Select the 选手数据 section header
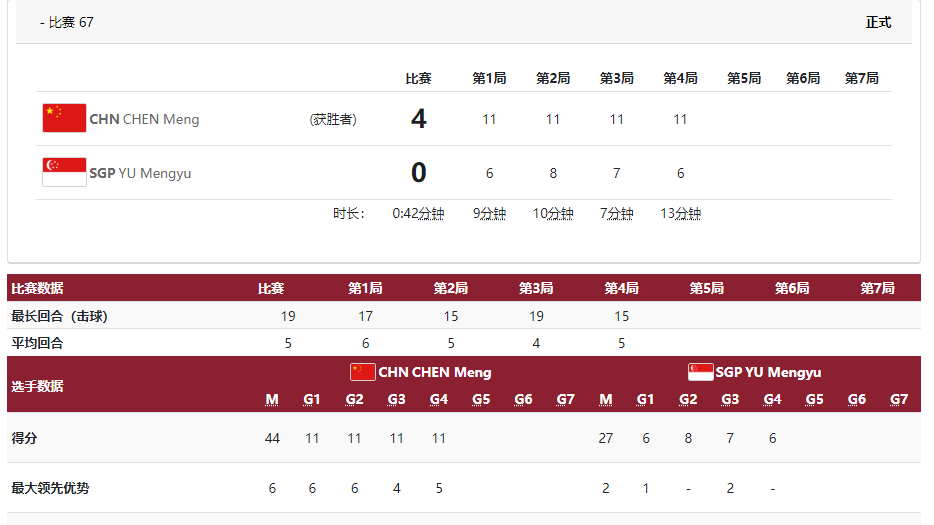Screen dimensions: 934x525 tap(38, 386)
